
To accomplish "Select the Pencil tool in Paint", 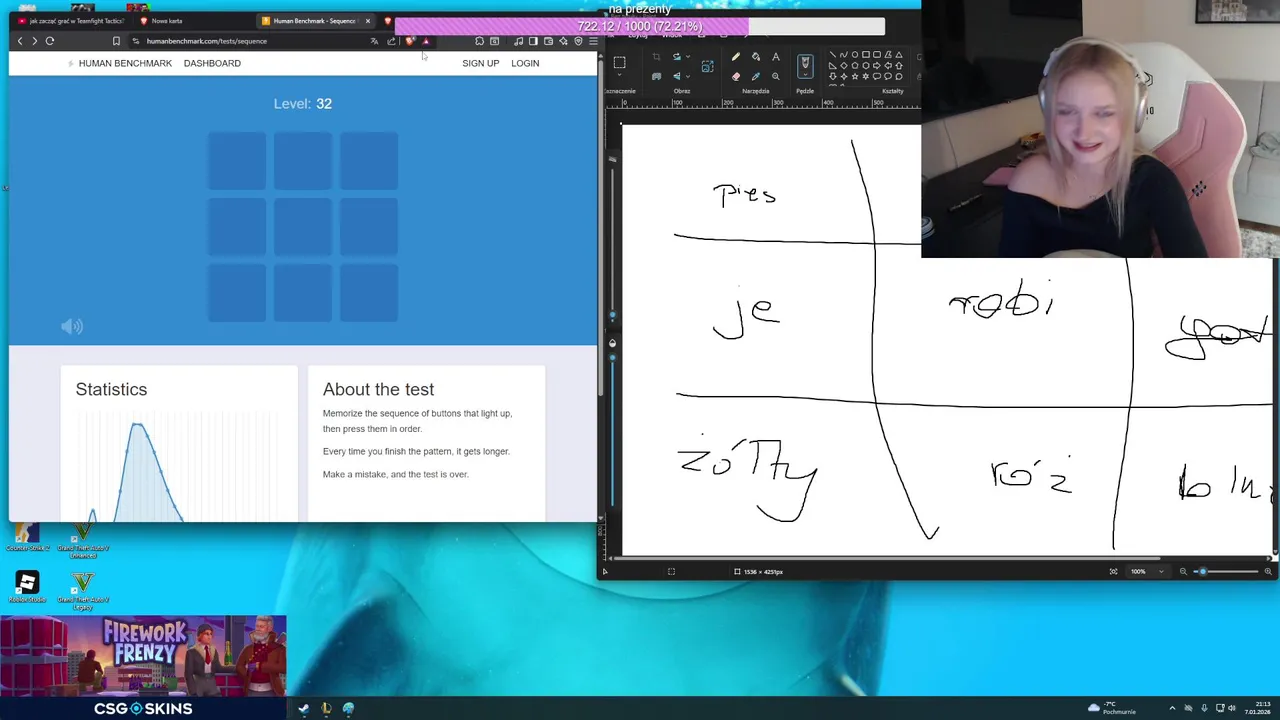I will 736,57.
